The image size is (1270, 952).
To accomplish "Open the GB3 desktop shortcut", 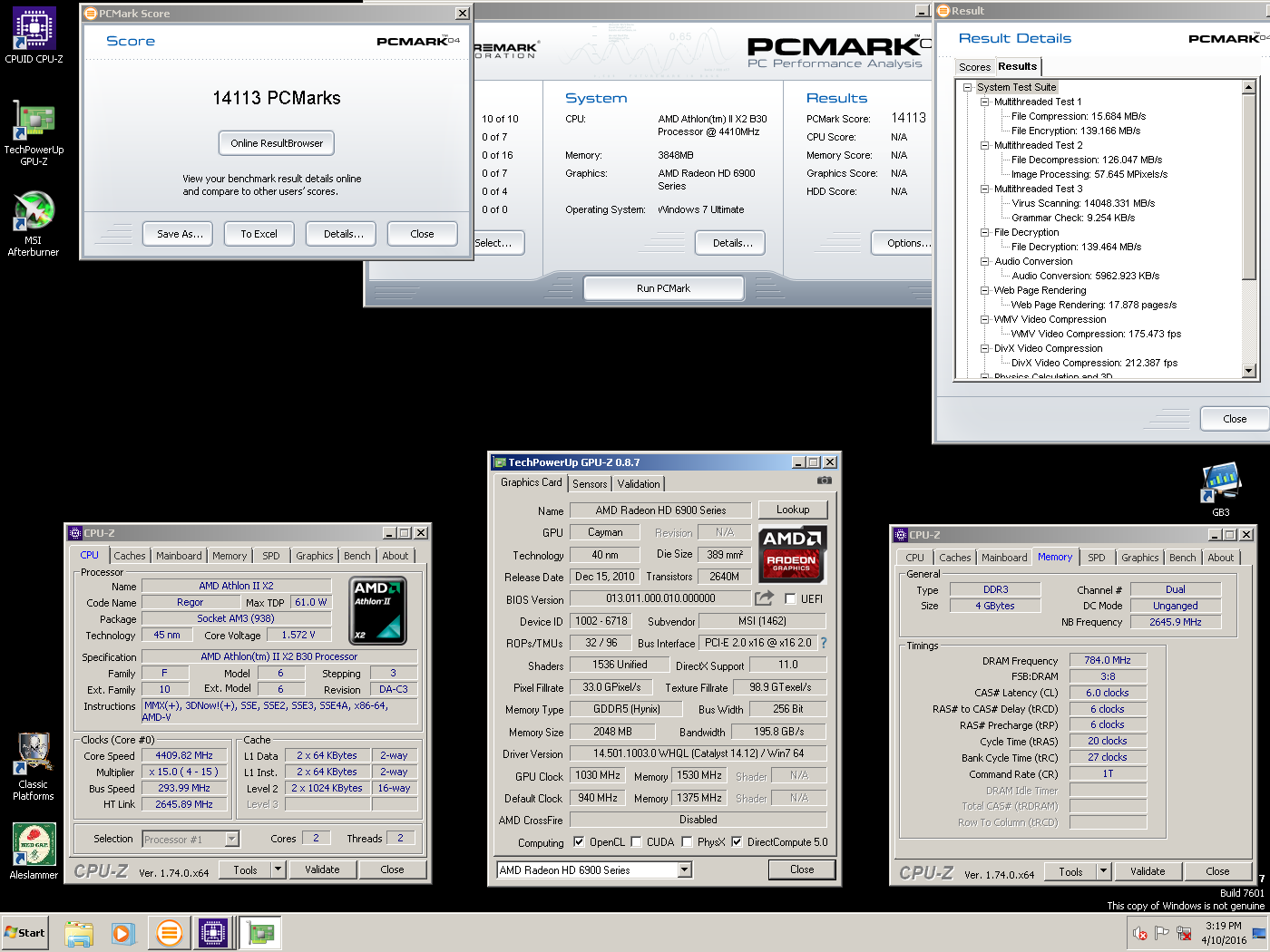I will pyautogui.click(x=1221, y=490).
